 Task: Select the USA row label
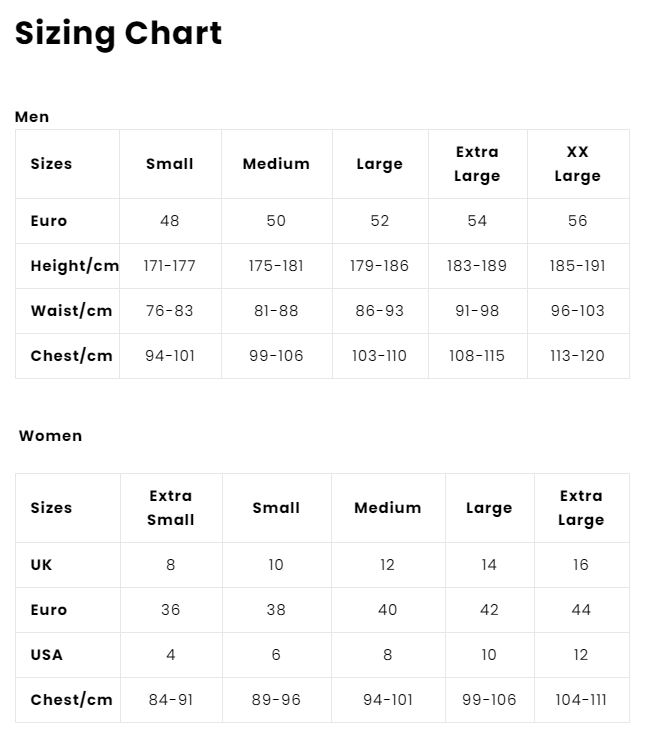tap(46, 655)
